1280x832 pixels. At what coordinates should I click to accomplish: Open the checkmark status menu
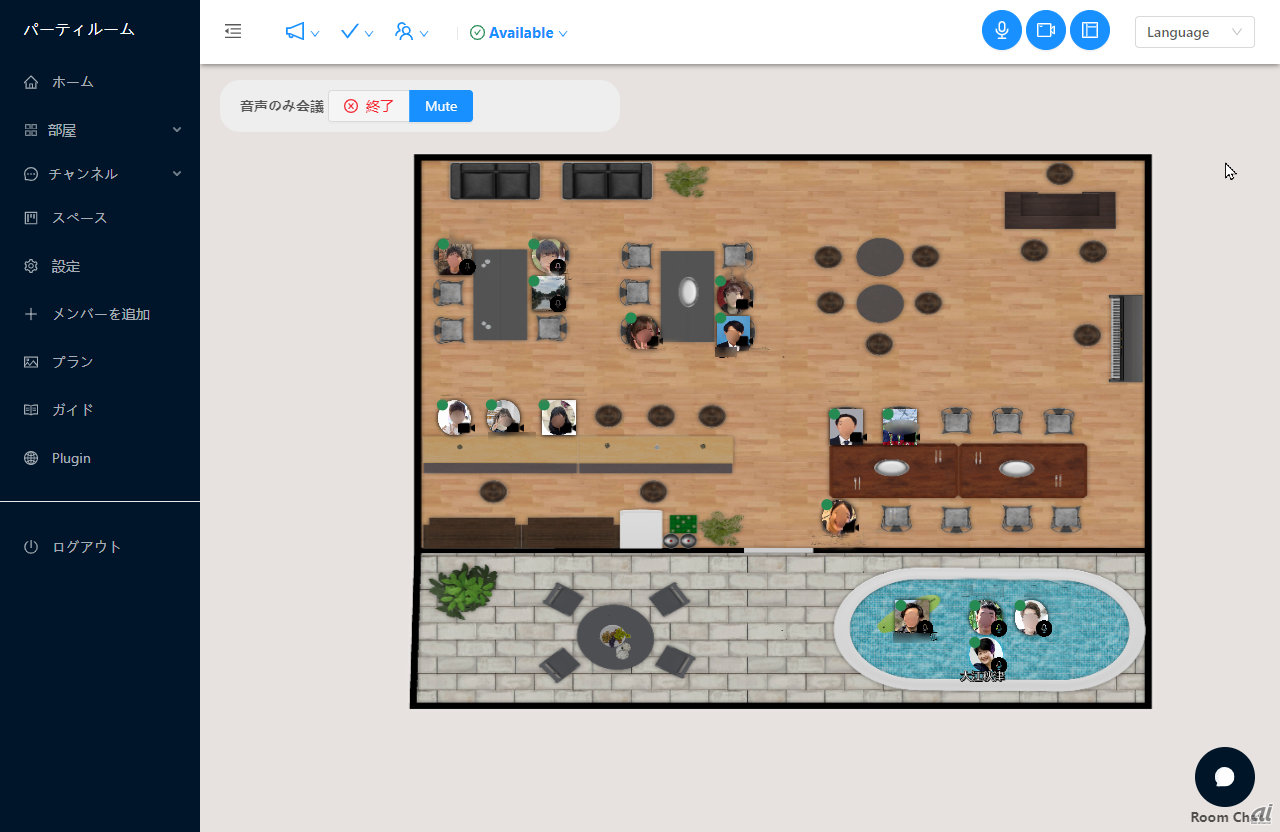(356, 32)
